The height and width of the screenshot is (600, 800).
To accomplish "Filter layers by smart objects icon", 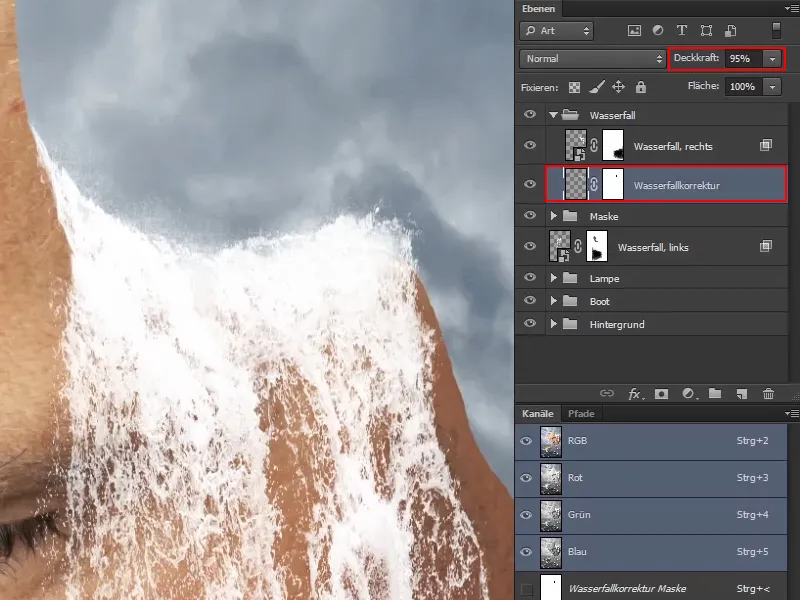I will coord(731,31).
